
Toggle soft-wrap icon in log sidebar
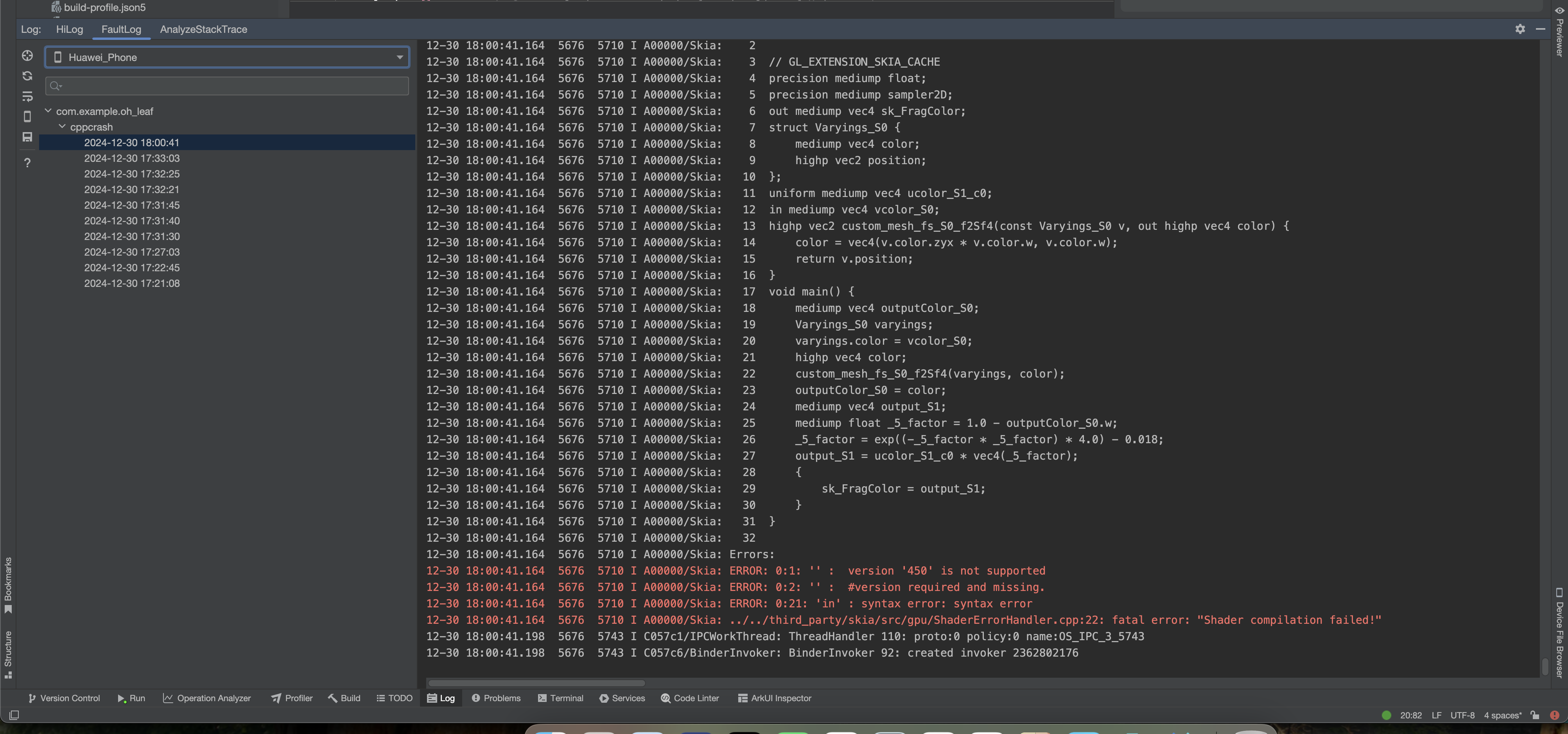click(27, 96)
